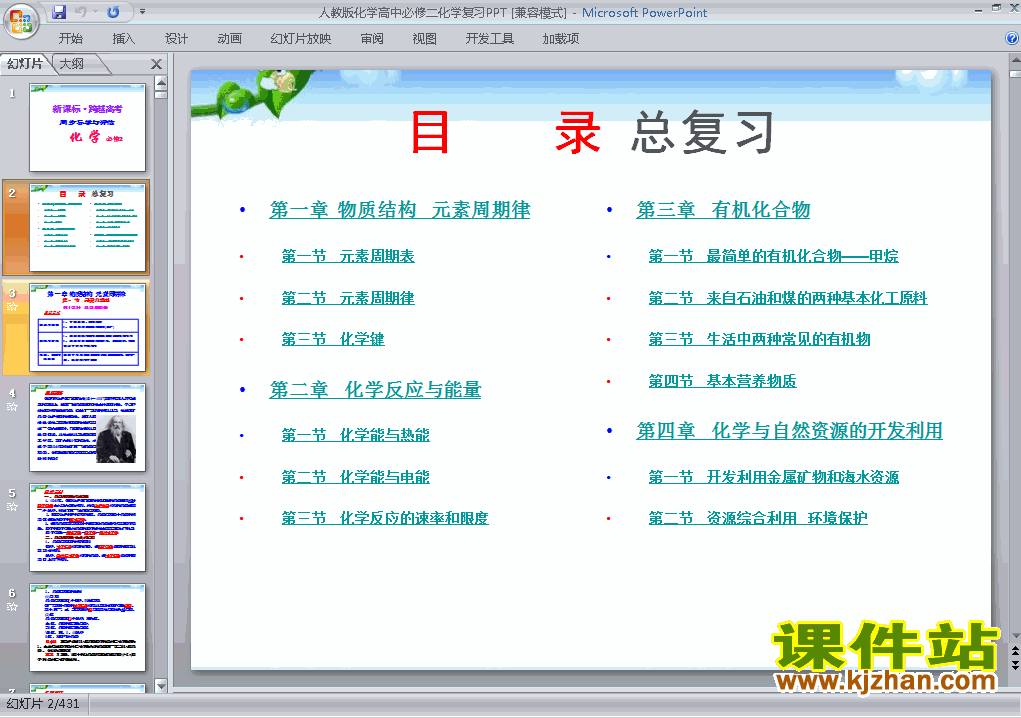Click thumbnail pane scroll down arrow
Viewport: 1021px width, 718px height.
click(161, 685)
